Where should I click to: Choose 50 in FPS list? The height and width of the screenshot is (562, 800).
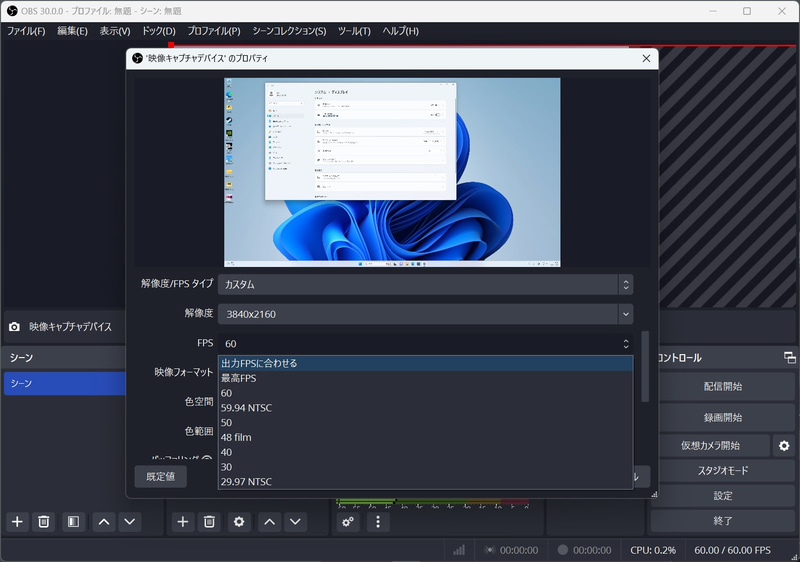(x=426, y=423)
